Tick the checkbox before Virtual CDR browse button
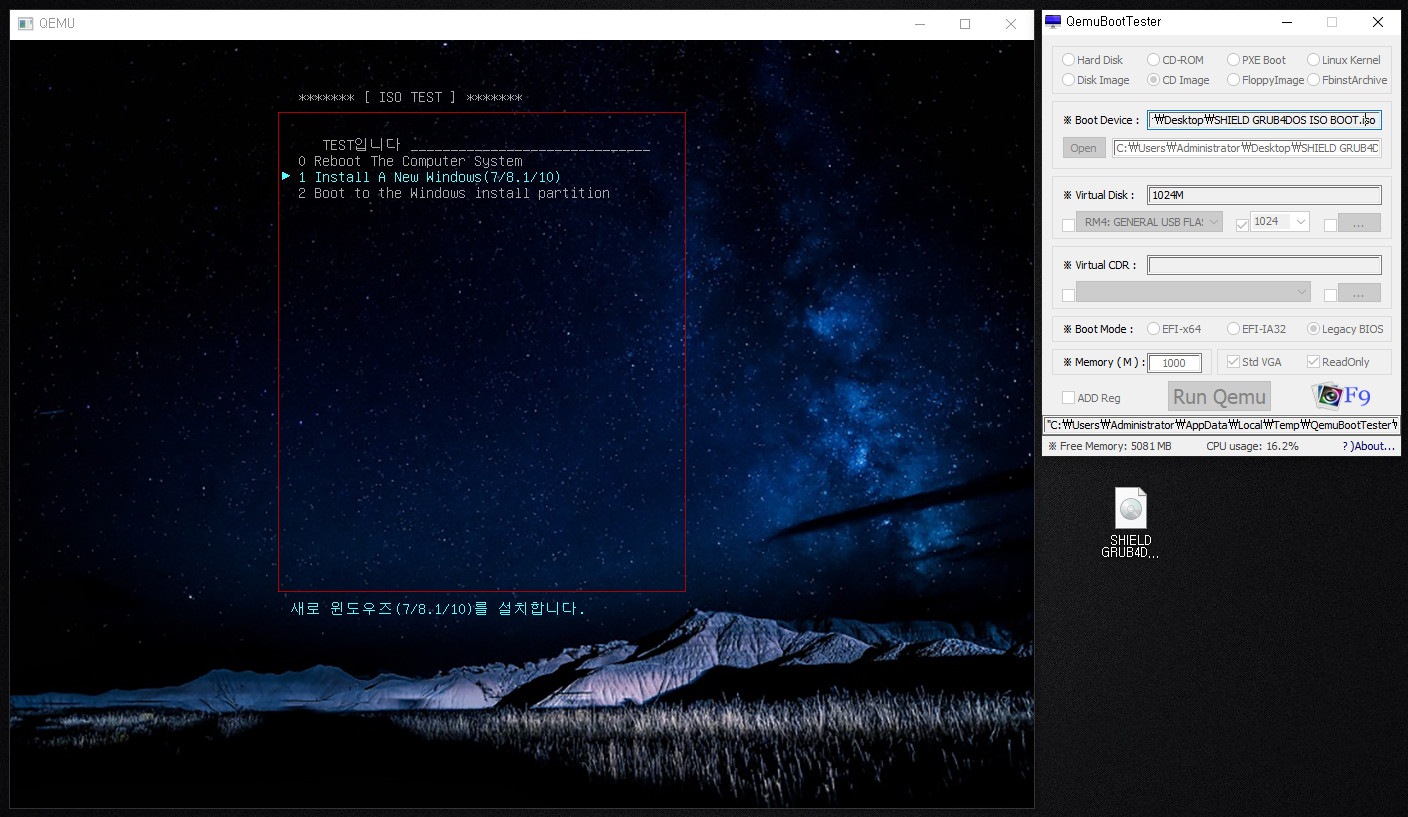 coord(1330,295)
